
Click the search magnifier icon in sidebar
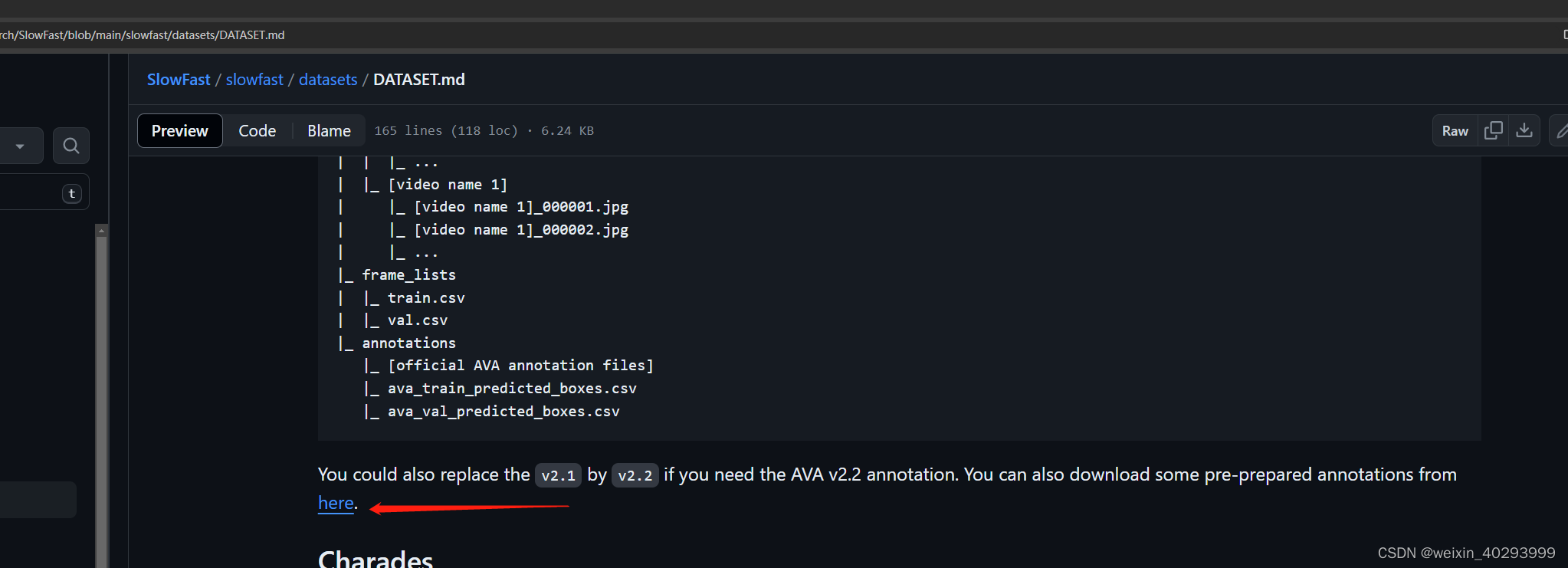pyautogui.click(x=71, y=146)
